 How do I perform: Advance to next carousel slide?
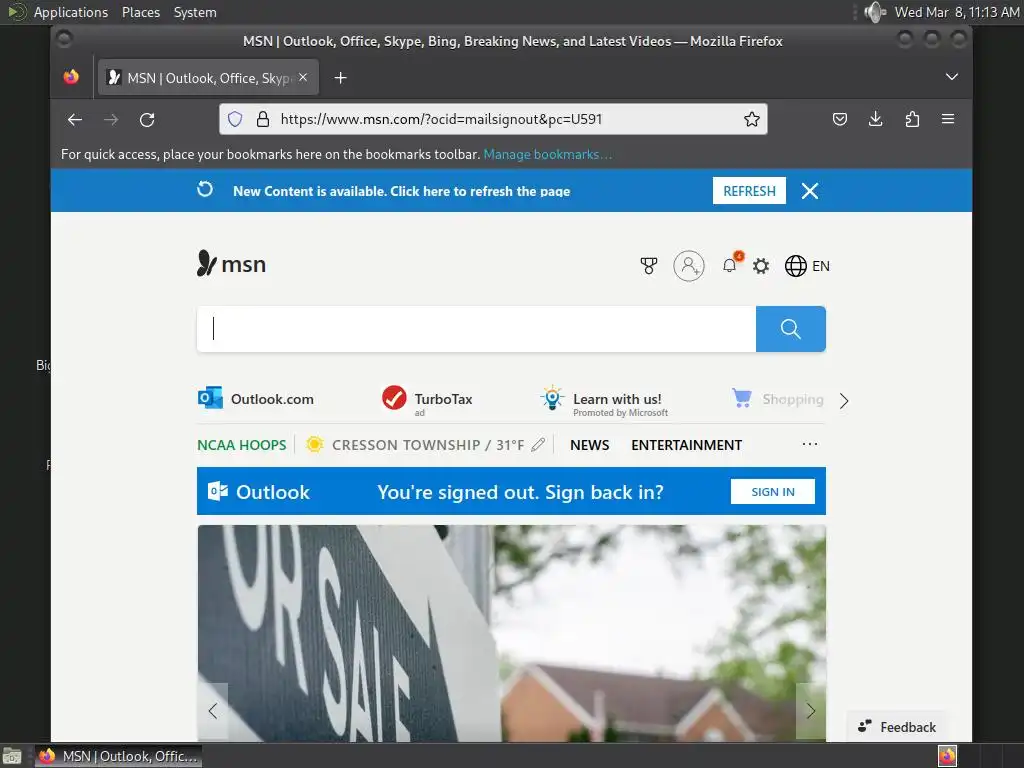click(x=810, y=711)
